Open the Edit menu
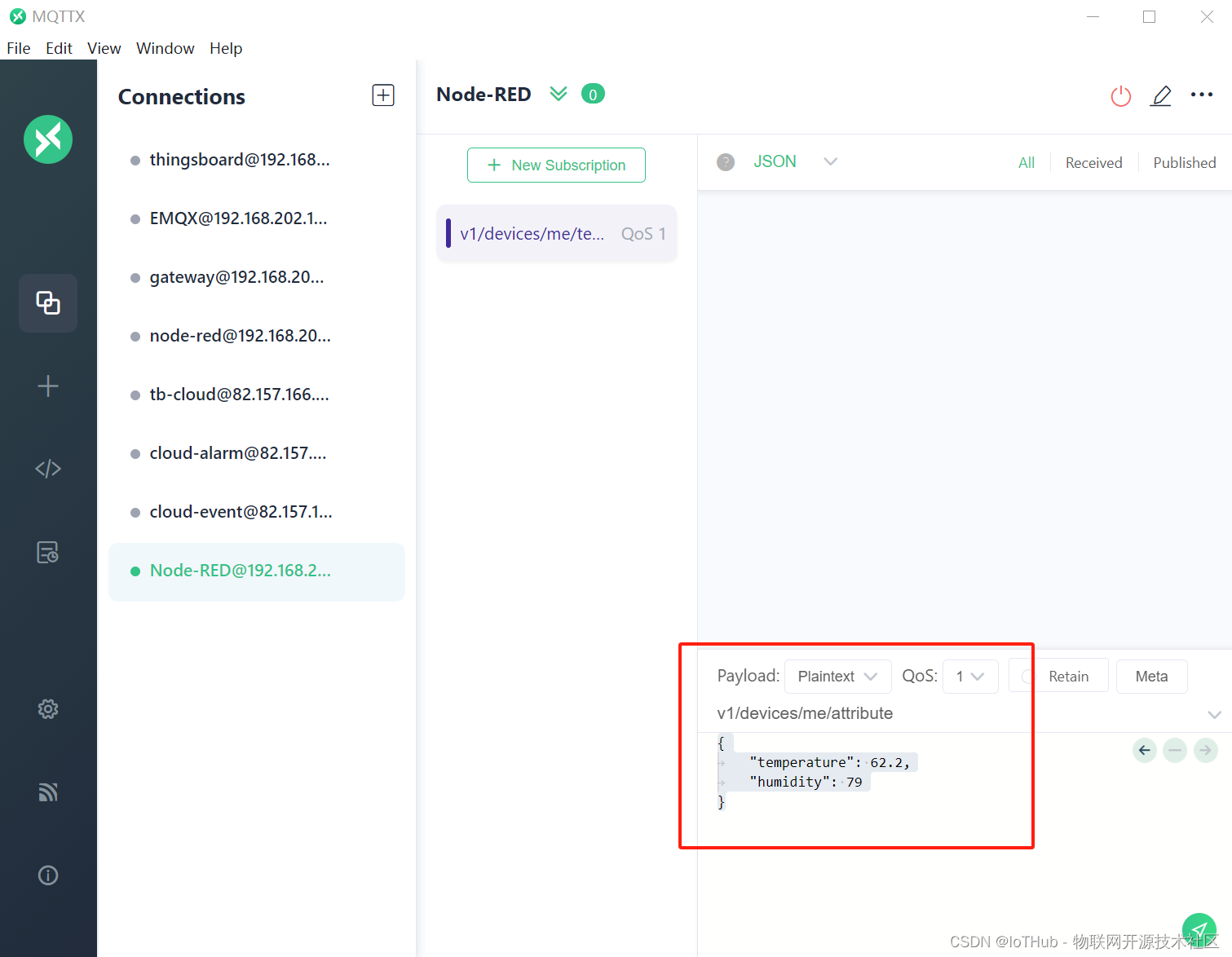Screen dimensions: 1232x957 [59, 48]
